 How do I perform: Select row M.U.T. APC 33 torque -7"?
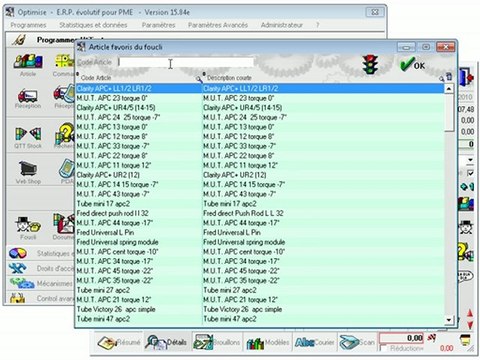pyautogui.click(x=260, y=146)
